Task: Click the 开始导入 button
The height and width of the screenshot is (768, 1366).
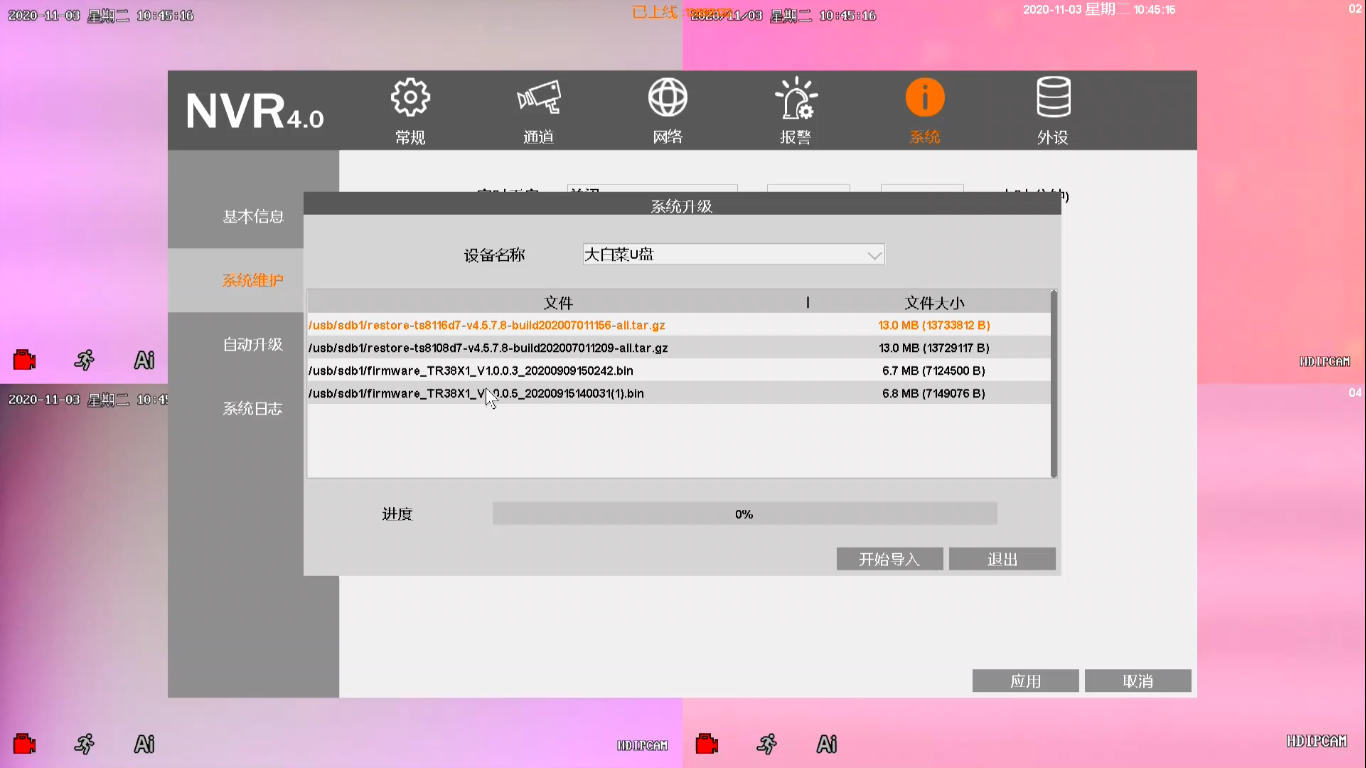Action: coord(890,559)
